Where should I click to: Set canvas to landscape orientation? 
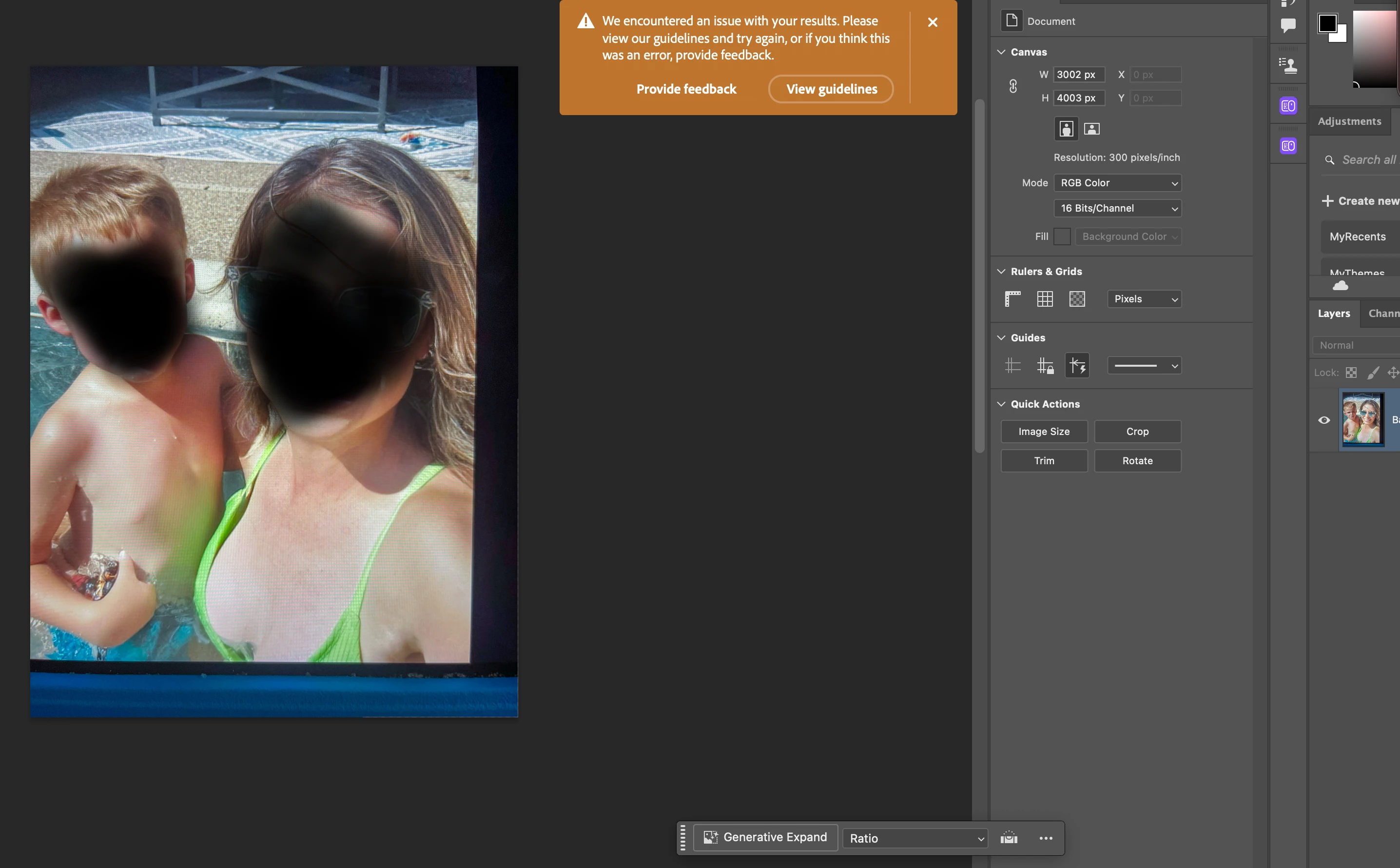pos(1091,129)
